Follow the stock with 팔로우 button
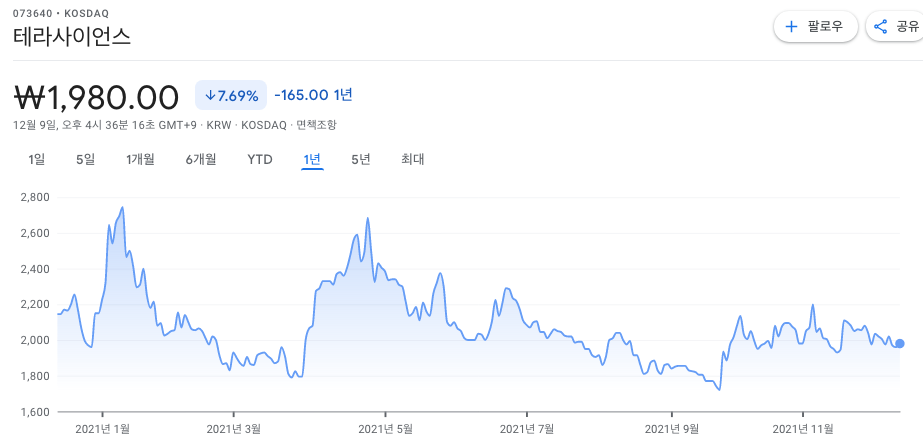This screenshot has height=440, width=923. point(815,27)
